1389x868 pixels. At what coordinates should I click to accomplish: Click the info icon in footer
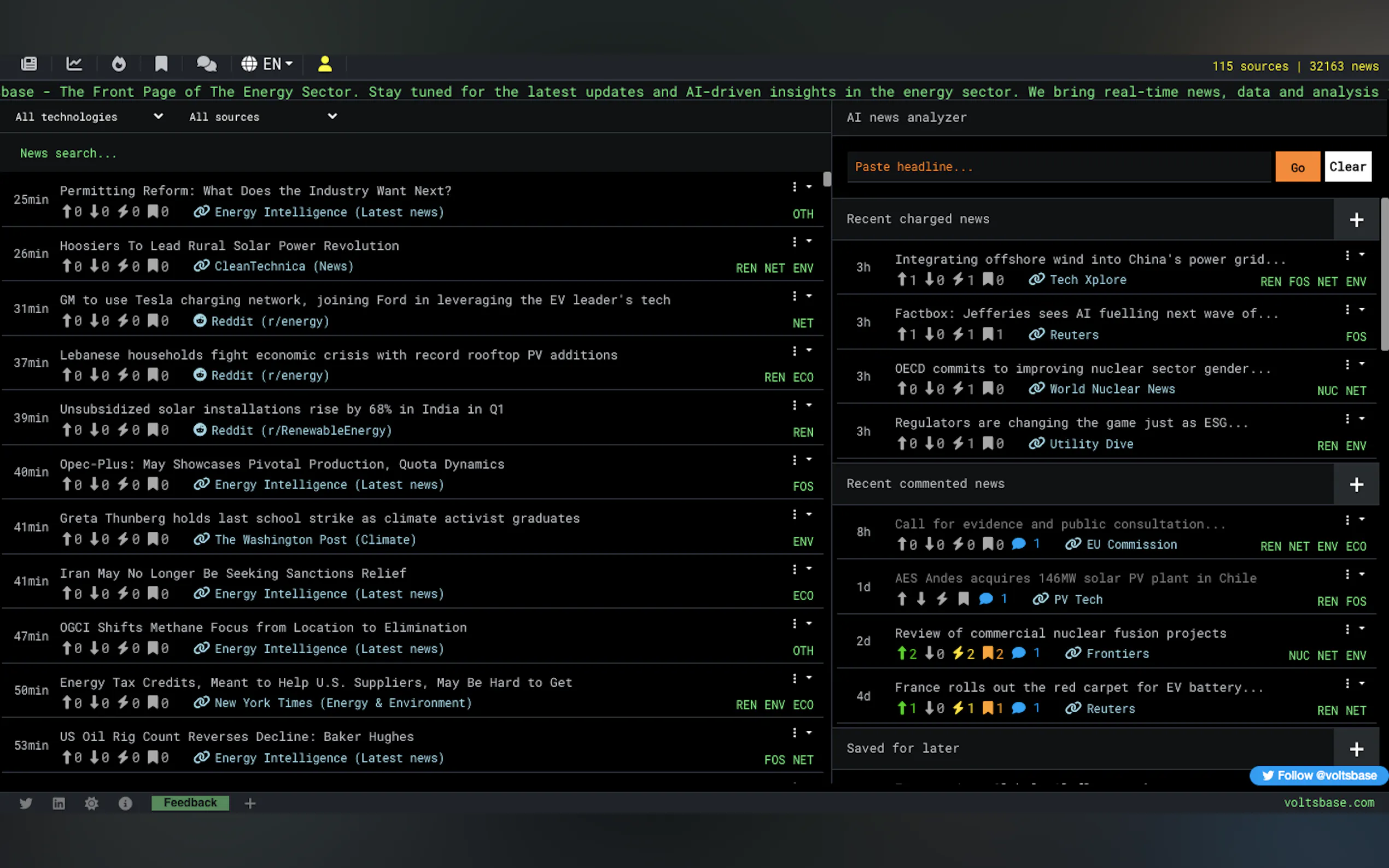(125, 803)
